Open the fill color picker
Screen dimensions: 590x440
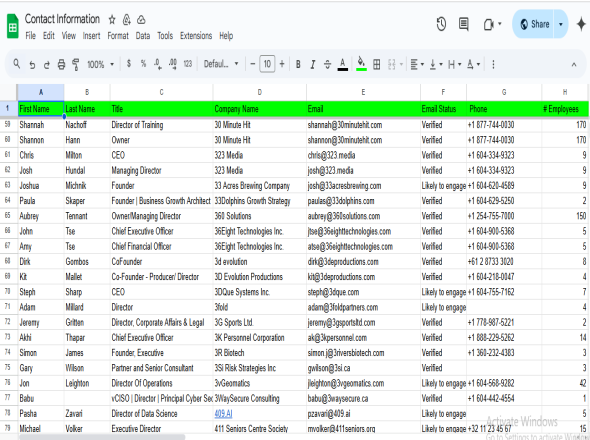(361, 64)
